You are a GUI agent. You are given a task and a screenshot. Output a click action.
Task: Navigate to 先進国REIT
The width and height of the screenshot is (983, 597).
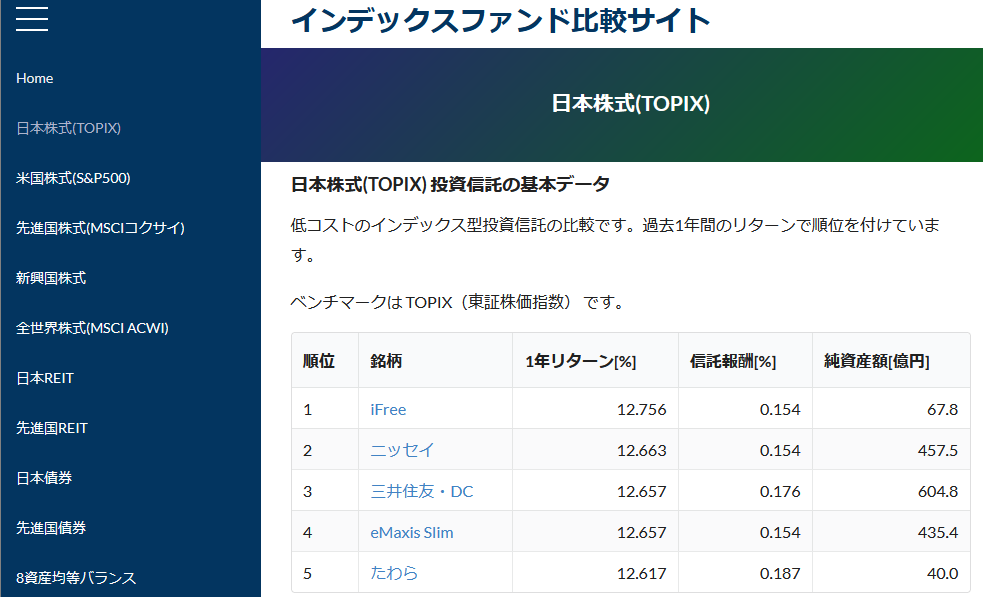55,427
